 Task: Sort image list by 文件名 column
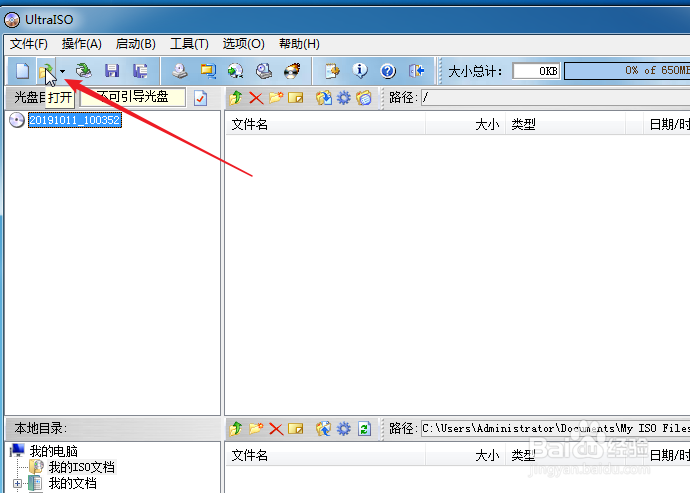pos(325,124)
